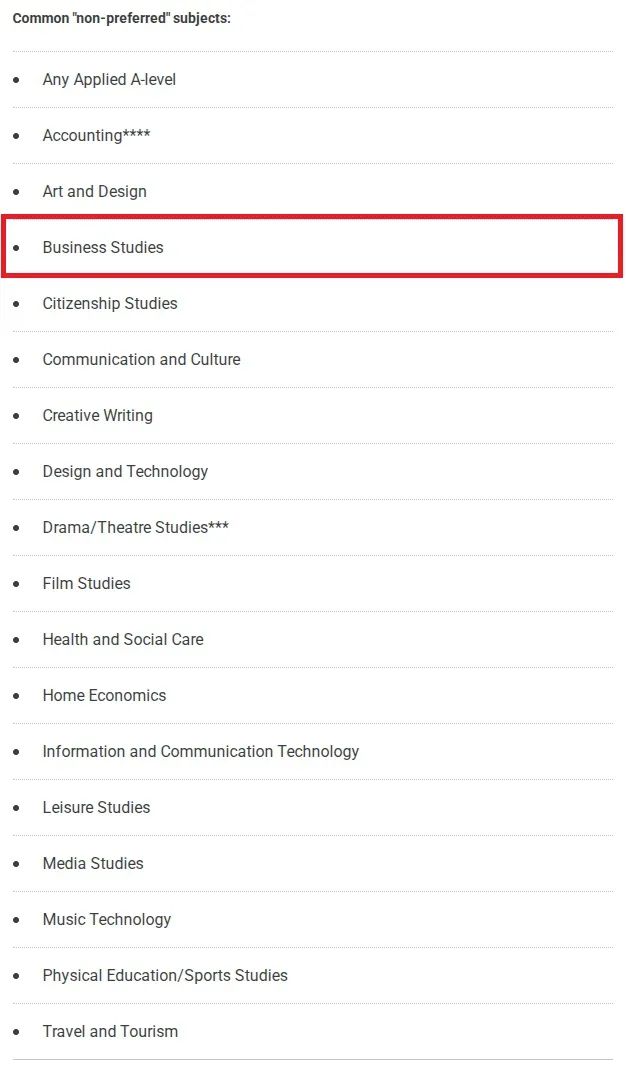Screen dimensions: 626x1066
Task: Select the 'Travel and Tourism' item
Action: click(x=110, y=1031)
